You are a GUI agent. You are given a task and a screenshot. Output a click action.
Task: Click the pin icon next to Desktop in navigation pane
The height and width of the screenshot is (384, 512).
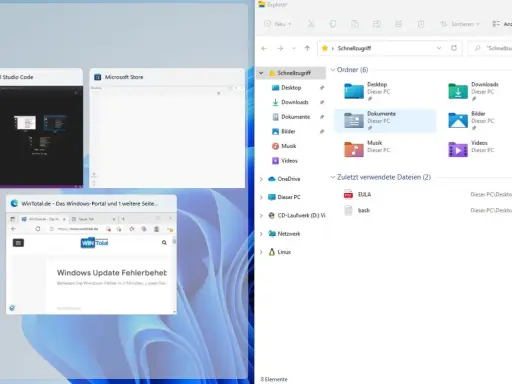pos(322,88)
